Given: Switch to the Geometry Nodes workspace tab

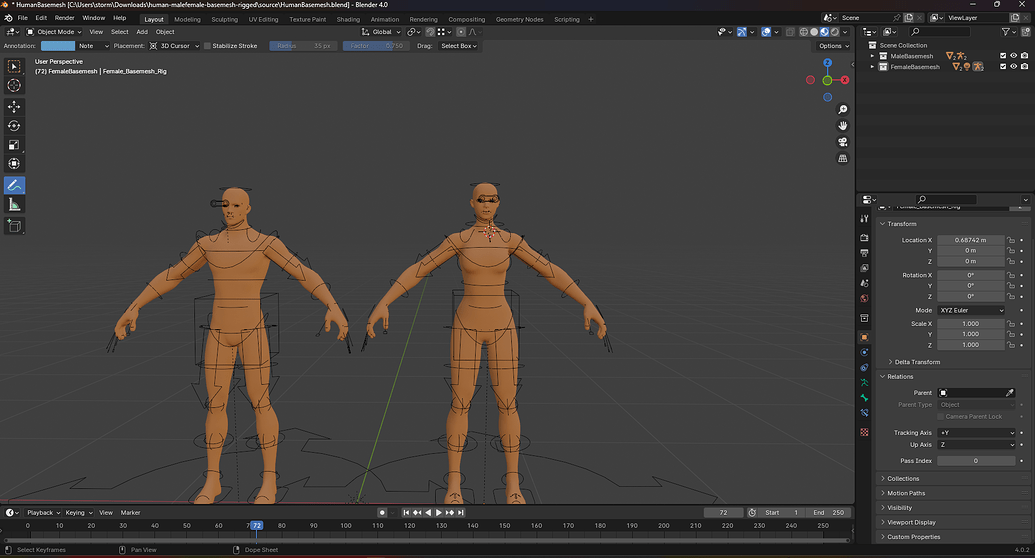Looking at the screenshot, I should tap(519, 19).
